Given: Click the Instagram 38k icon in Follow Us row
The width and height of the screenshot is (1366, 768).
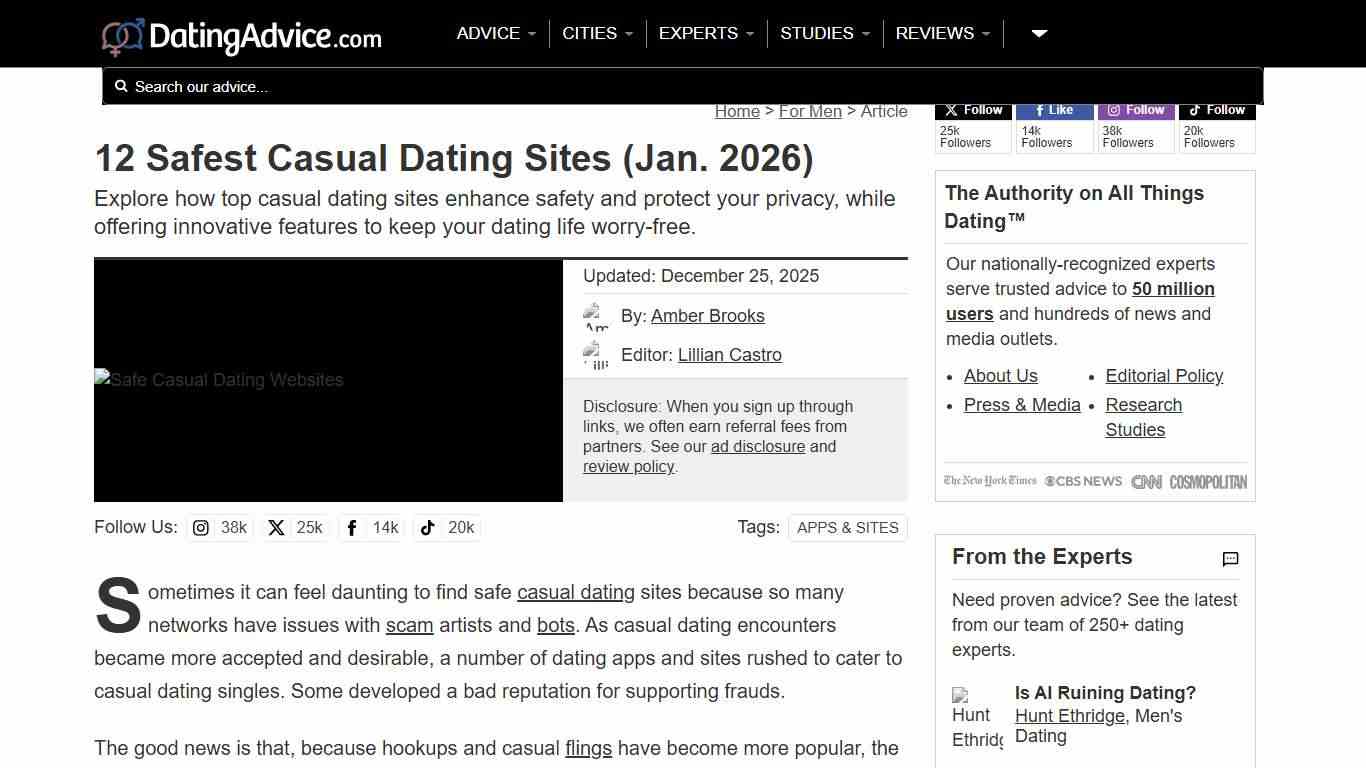Looking at the screenshot, I should (201, 527).
